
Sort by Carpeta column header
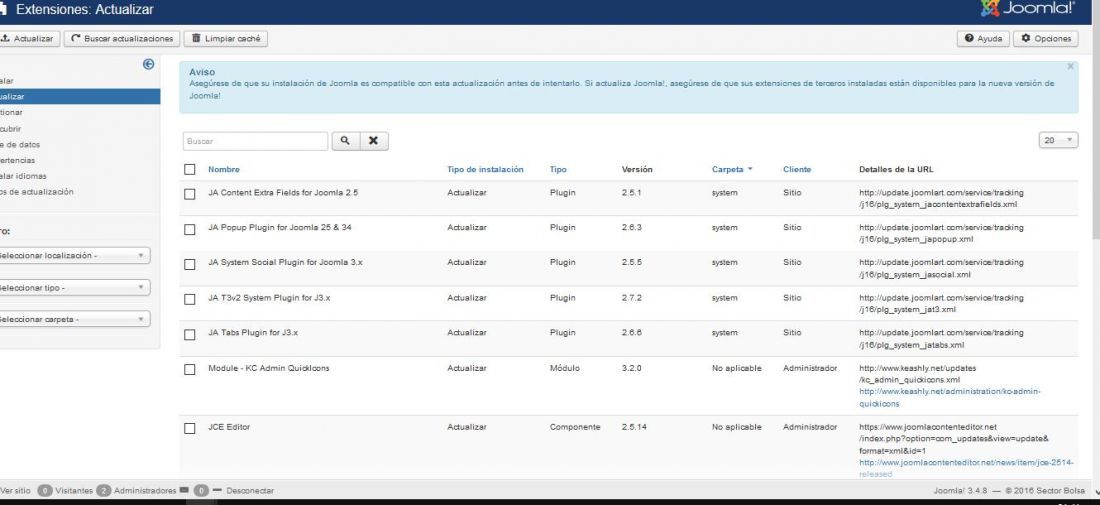click(x=732, y=169)
